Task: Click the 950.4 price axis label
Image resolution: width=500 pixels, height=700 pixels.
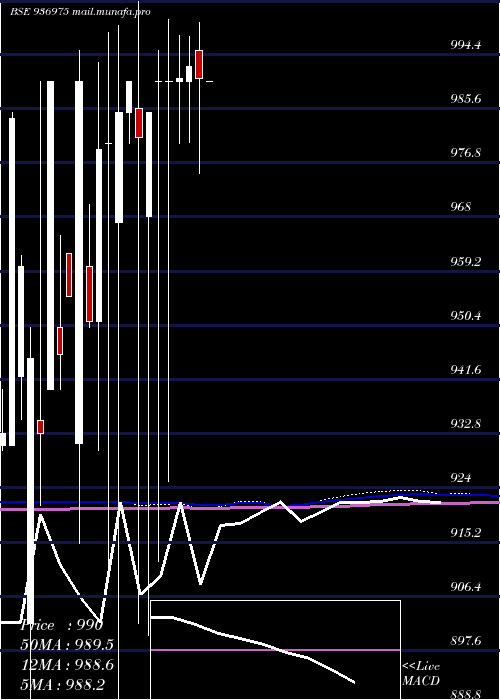Action: [466, 315]
